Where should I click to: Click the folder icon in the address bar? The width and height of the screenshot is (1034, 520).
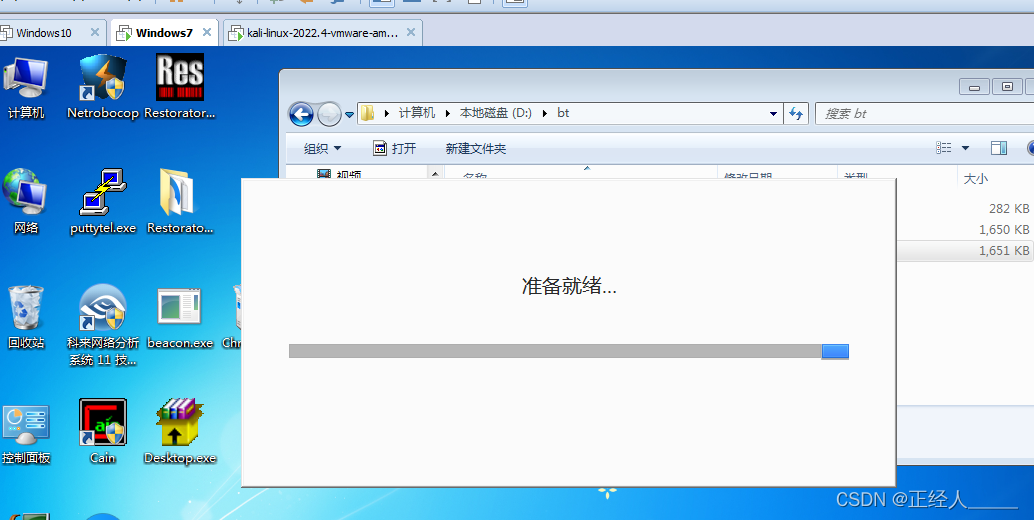click(367, 113)
